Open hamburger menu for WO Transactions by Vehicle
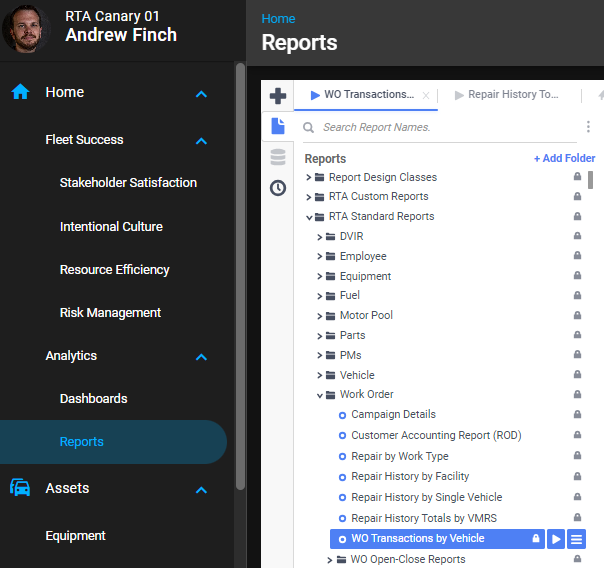604x568 pixels. (x=576, y=539)
